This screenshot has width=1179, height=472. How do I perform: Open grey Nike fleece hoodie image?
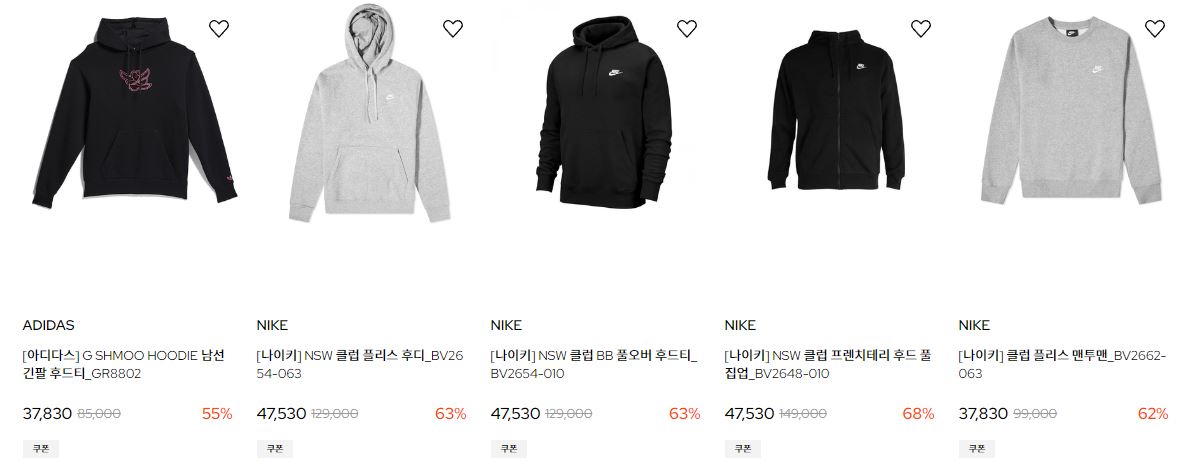(x=369, y=113)
